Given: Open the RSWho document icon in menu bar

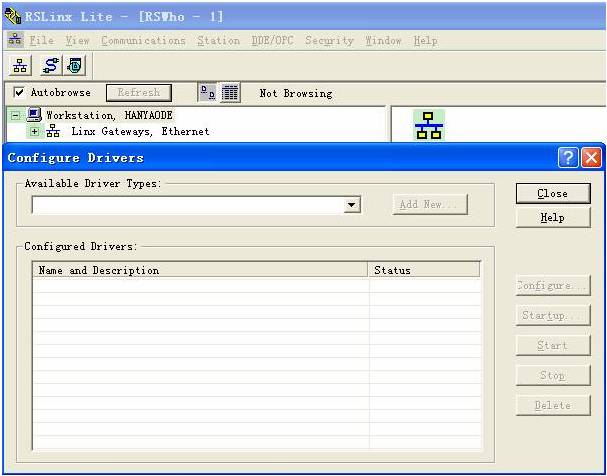Looking at the screenshot, I should (x=15, y=40).
